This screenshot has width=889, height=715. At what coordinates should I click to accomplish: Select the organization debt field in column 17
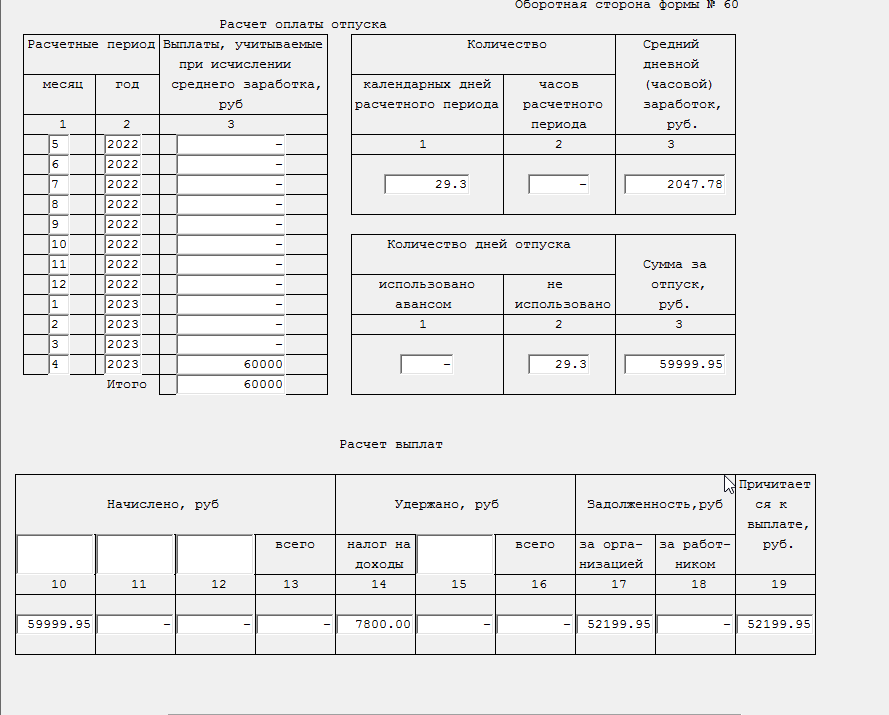615,624
